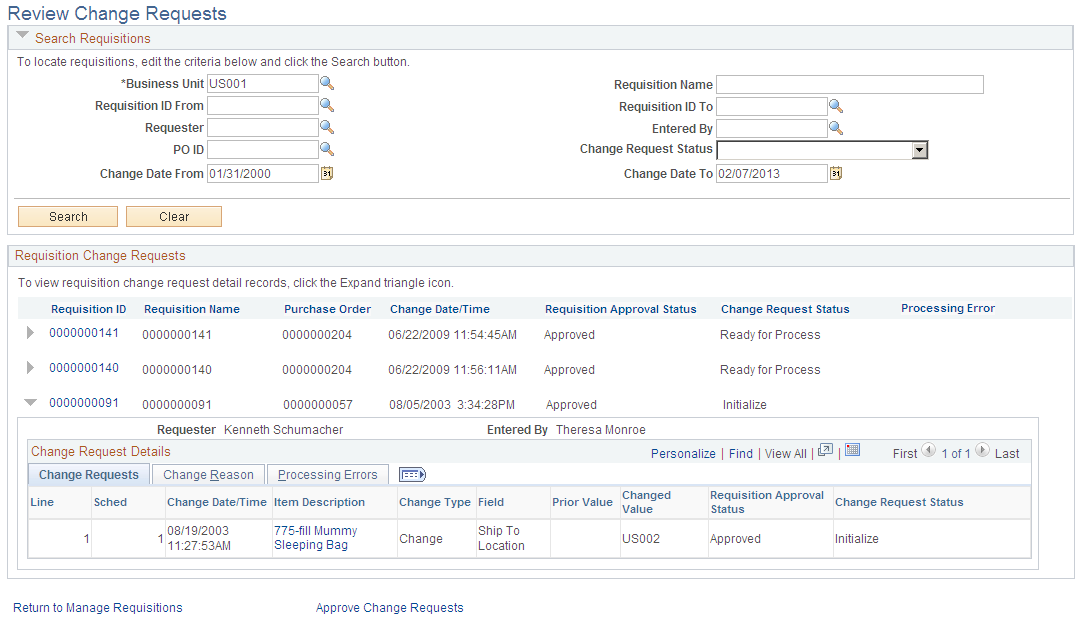The image size is (1082, 625).
Task: Open the Entered By lookup magnifier
Action: pos(837,128)
